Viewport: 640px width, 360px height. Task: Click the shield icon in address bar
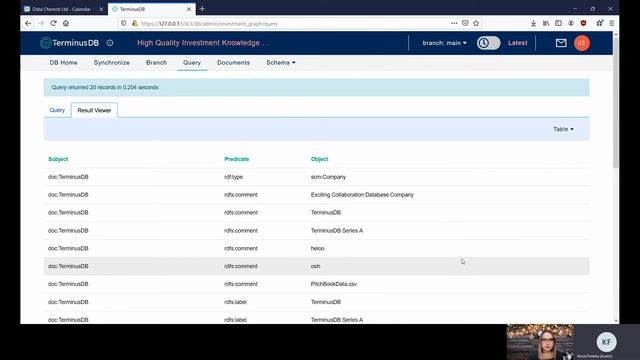point(124,23)
